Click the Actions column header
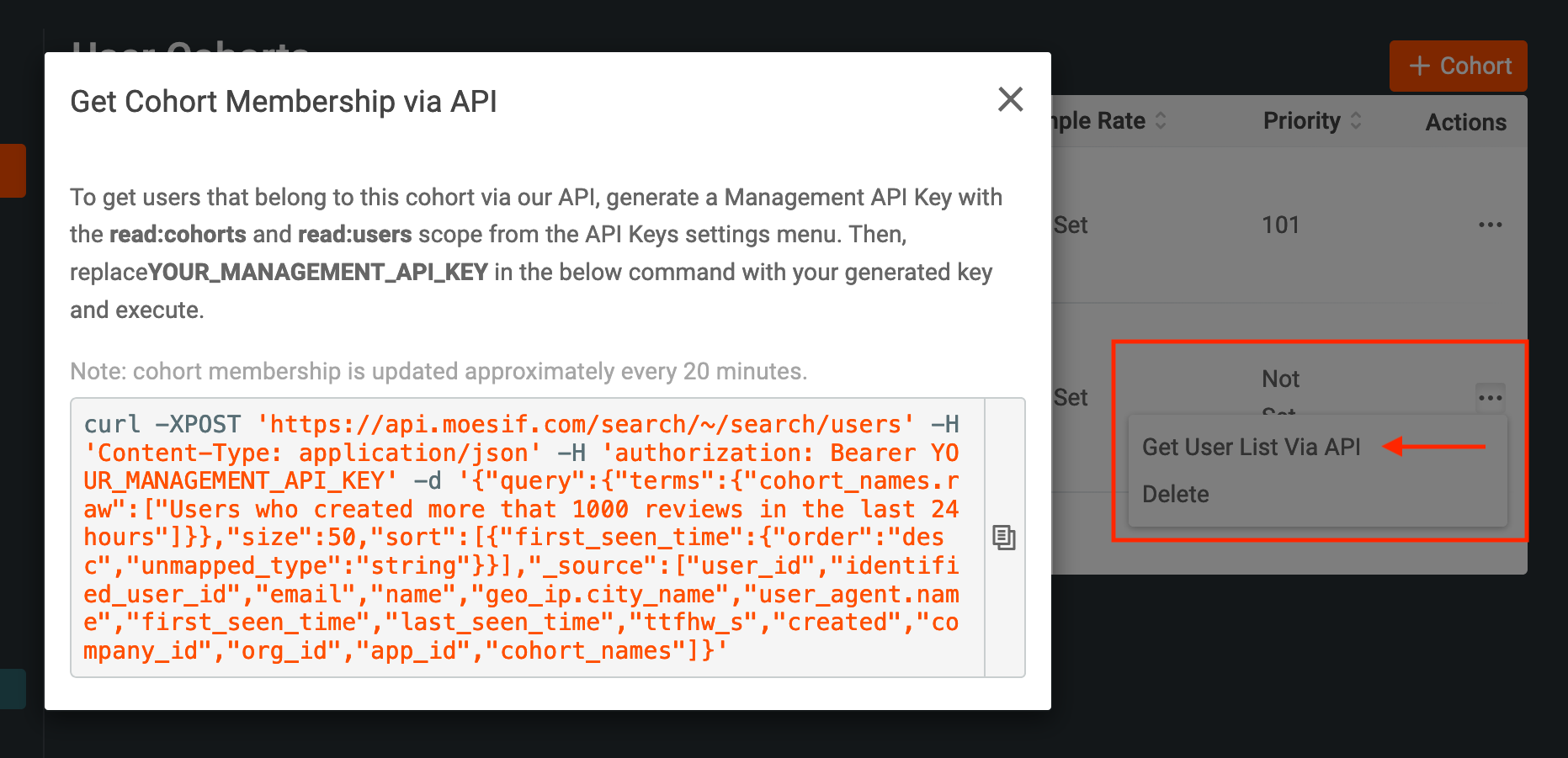Viewport: 1568px width, 758px height. click(x=1465, y=121)
